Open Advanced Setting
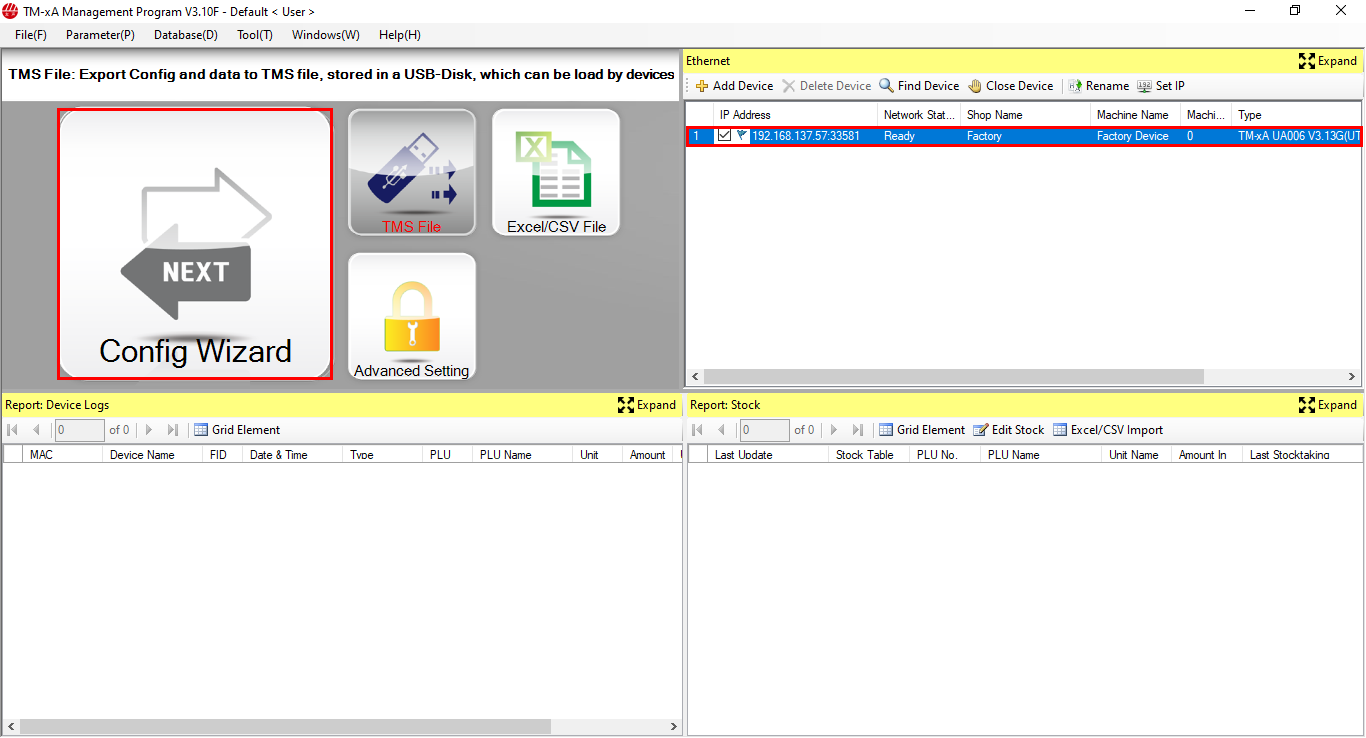The height and width of the screenshot is (738, 1366). coord(412,316)
